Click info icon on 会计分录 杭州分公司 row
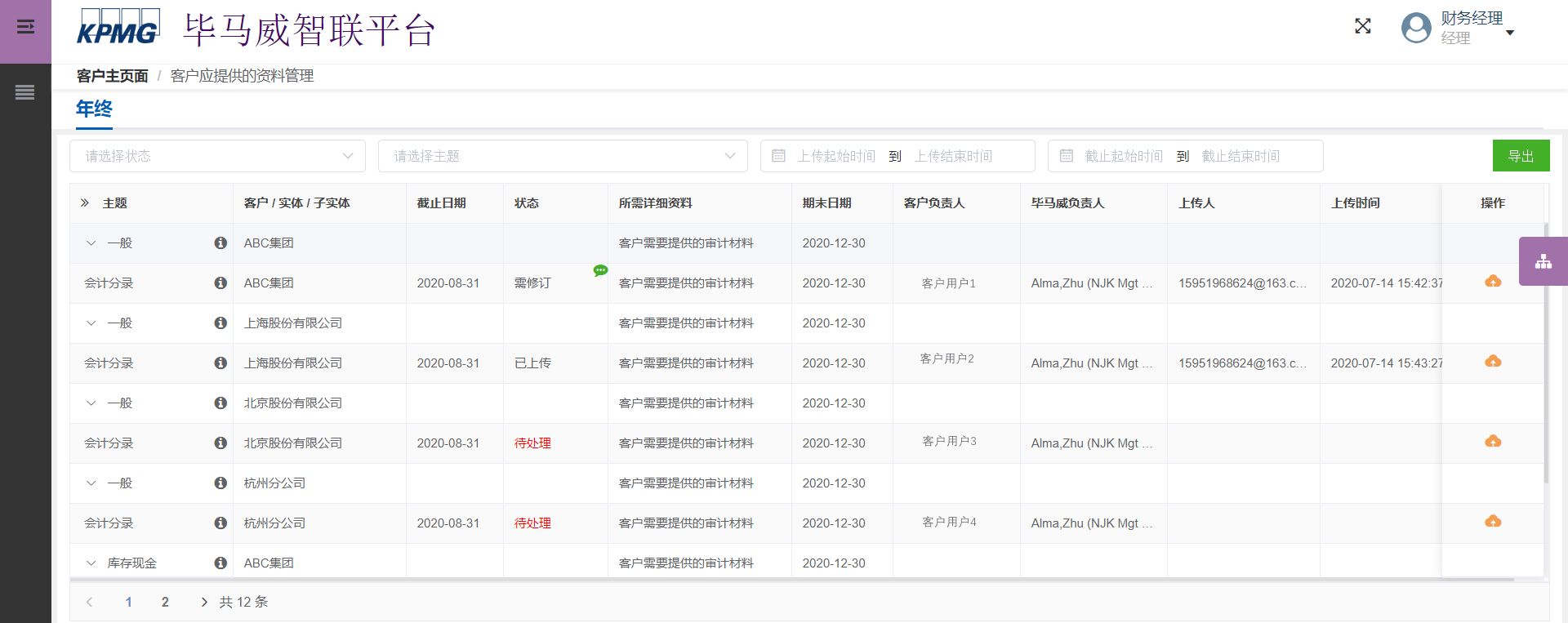 click(220, 523)
